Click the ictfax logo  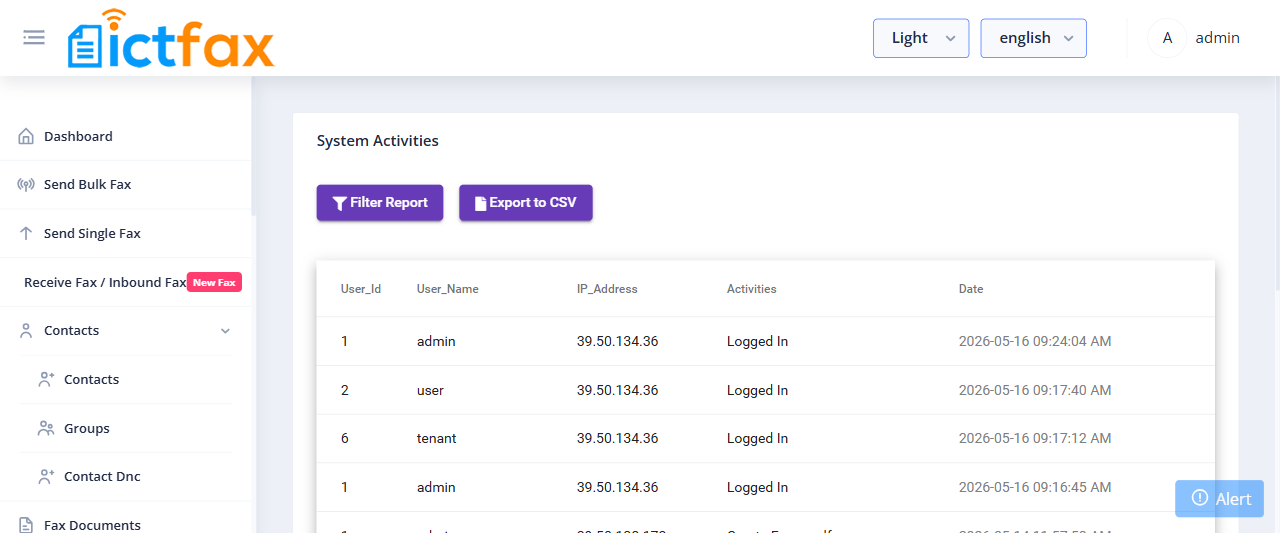point(171,38)
